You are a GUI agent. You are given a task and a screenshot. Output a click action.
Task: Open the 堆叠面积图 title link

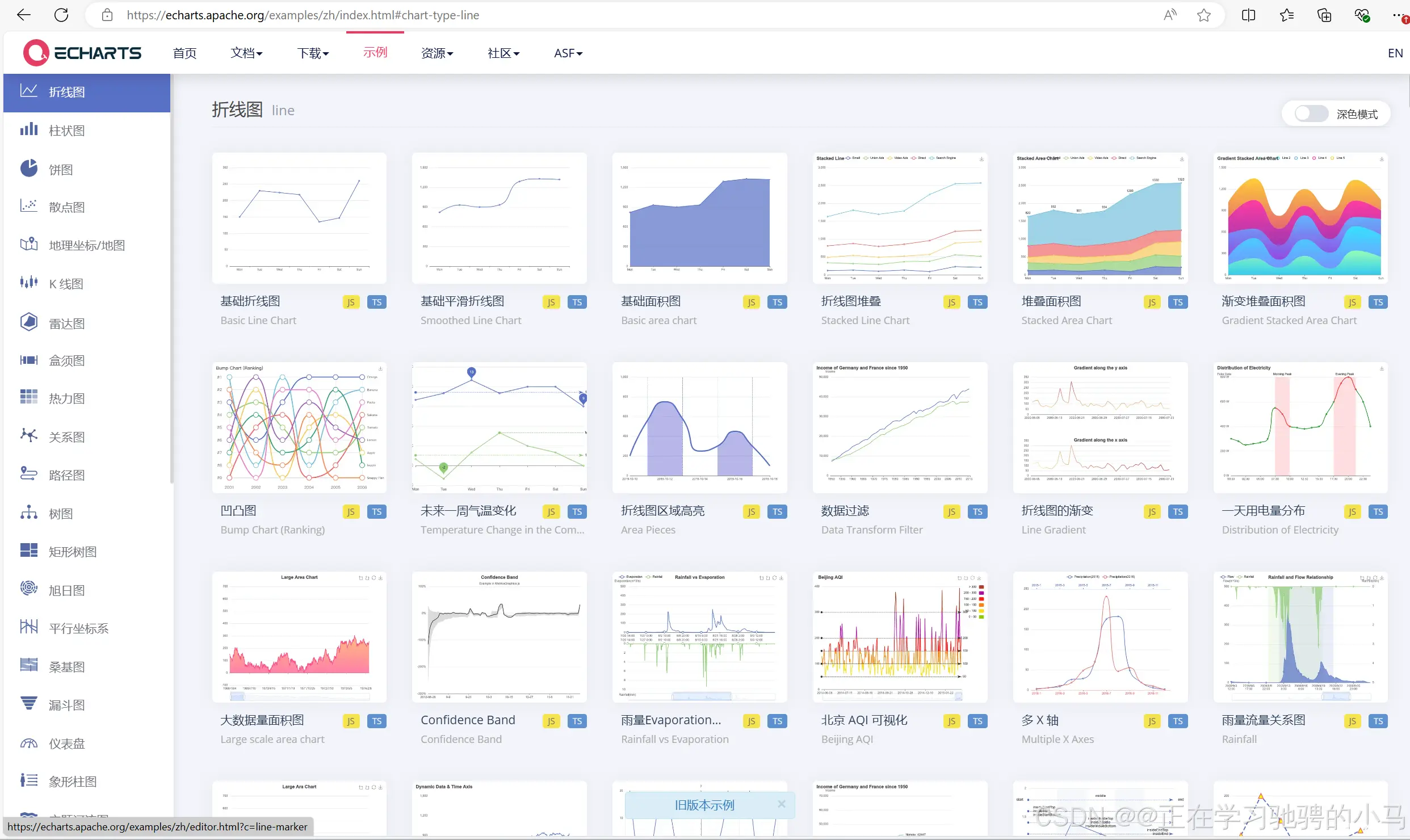[x=1051, y=301]
